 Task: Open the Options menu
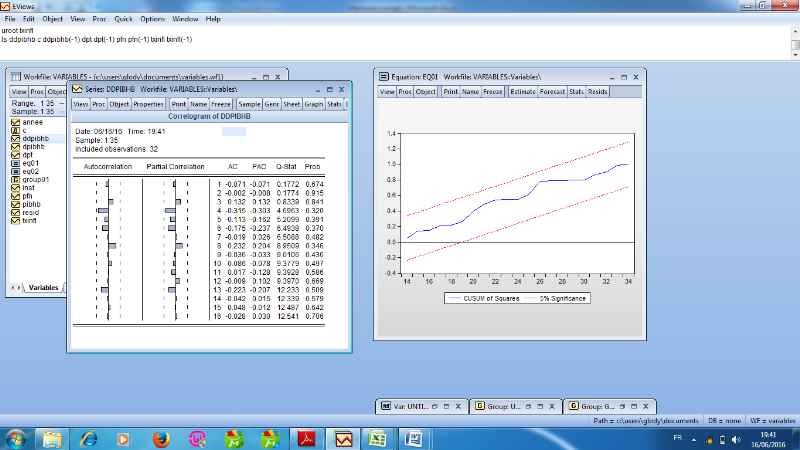click(152, 19)
